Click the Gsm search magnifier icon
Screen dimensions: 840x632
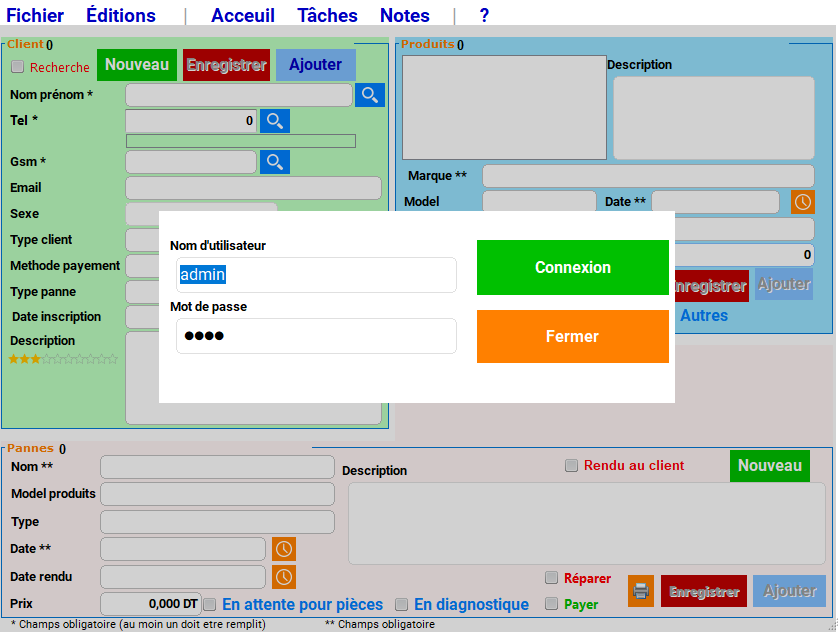[x=275, y=162]
